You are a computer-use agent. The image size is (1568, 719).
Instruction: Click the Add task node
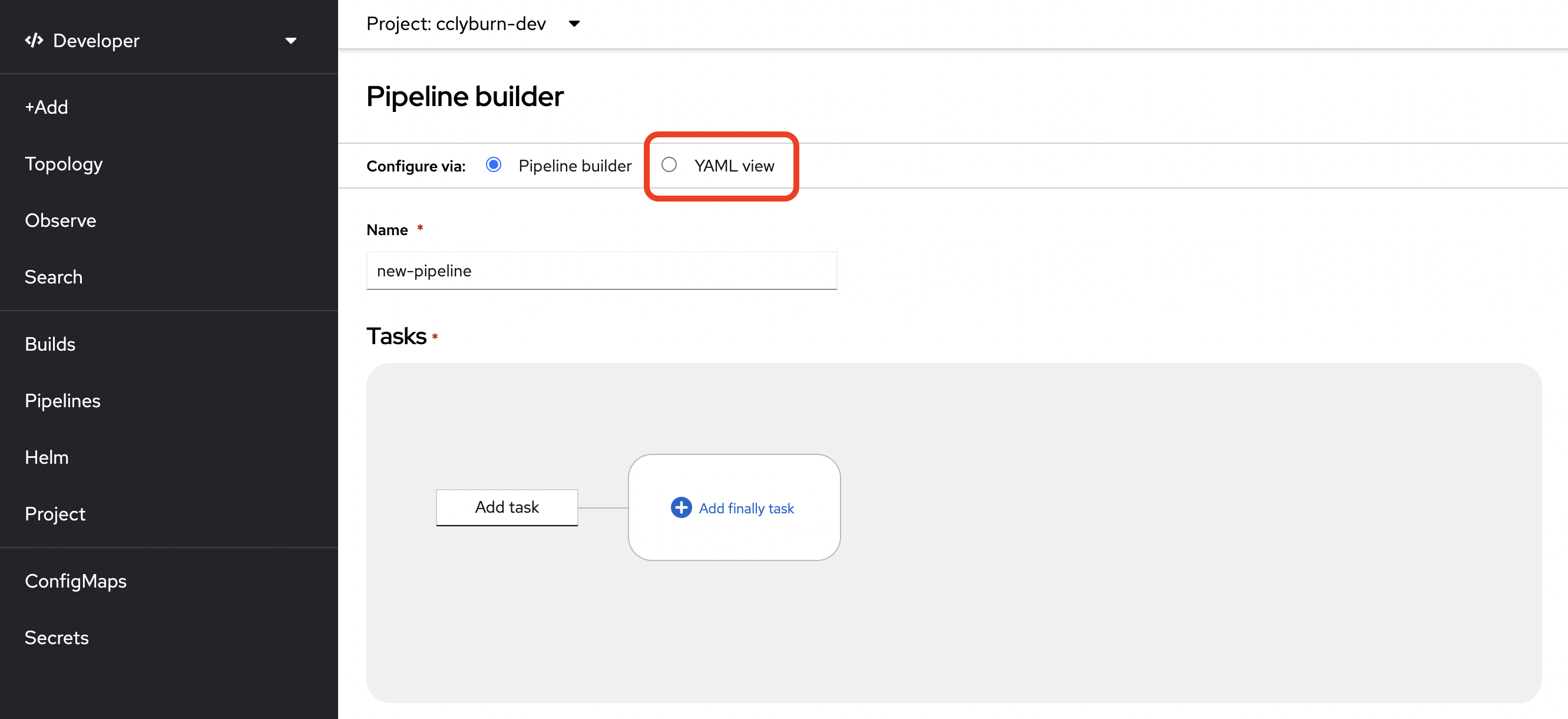coord(507,507)
